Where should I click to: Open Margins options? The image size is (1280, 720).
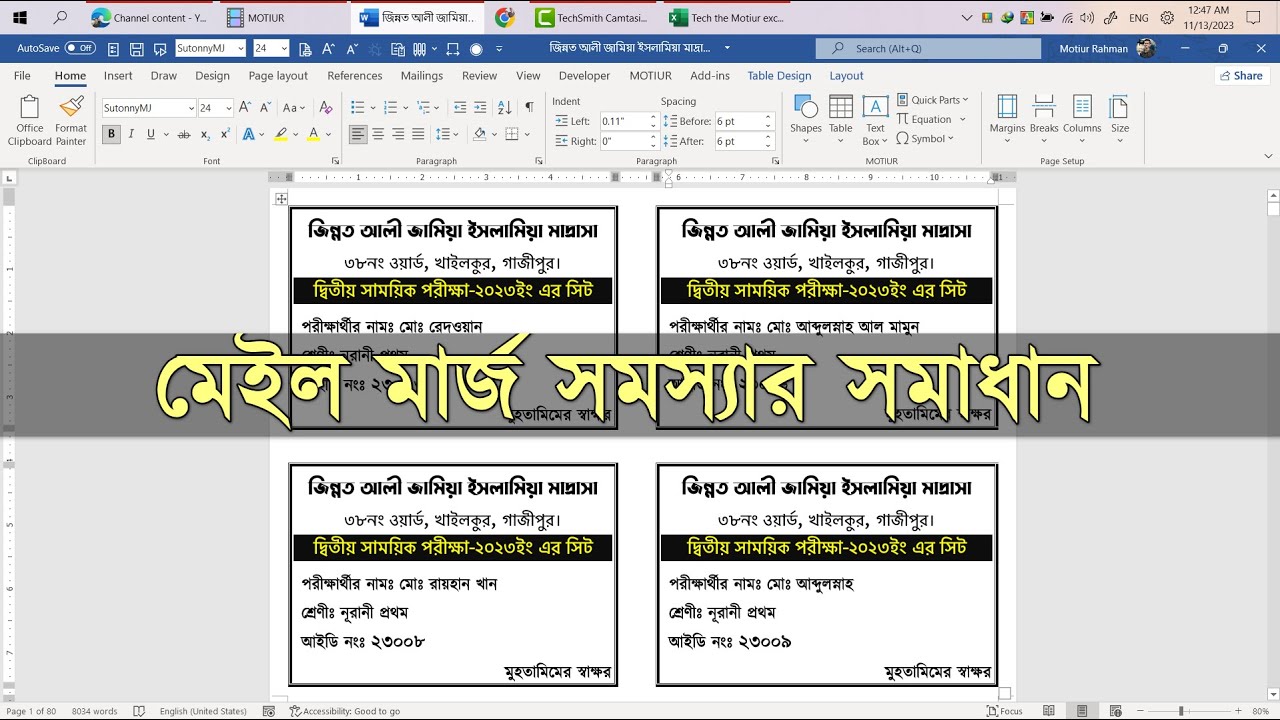tap(1007, 120)
